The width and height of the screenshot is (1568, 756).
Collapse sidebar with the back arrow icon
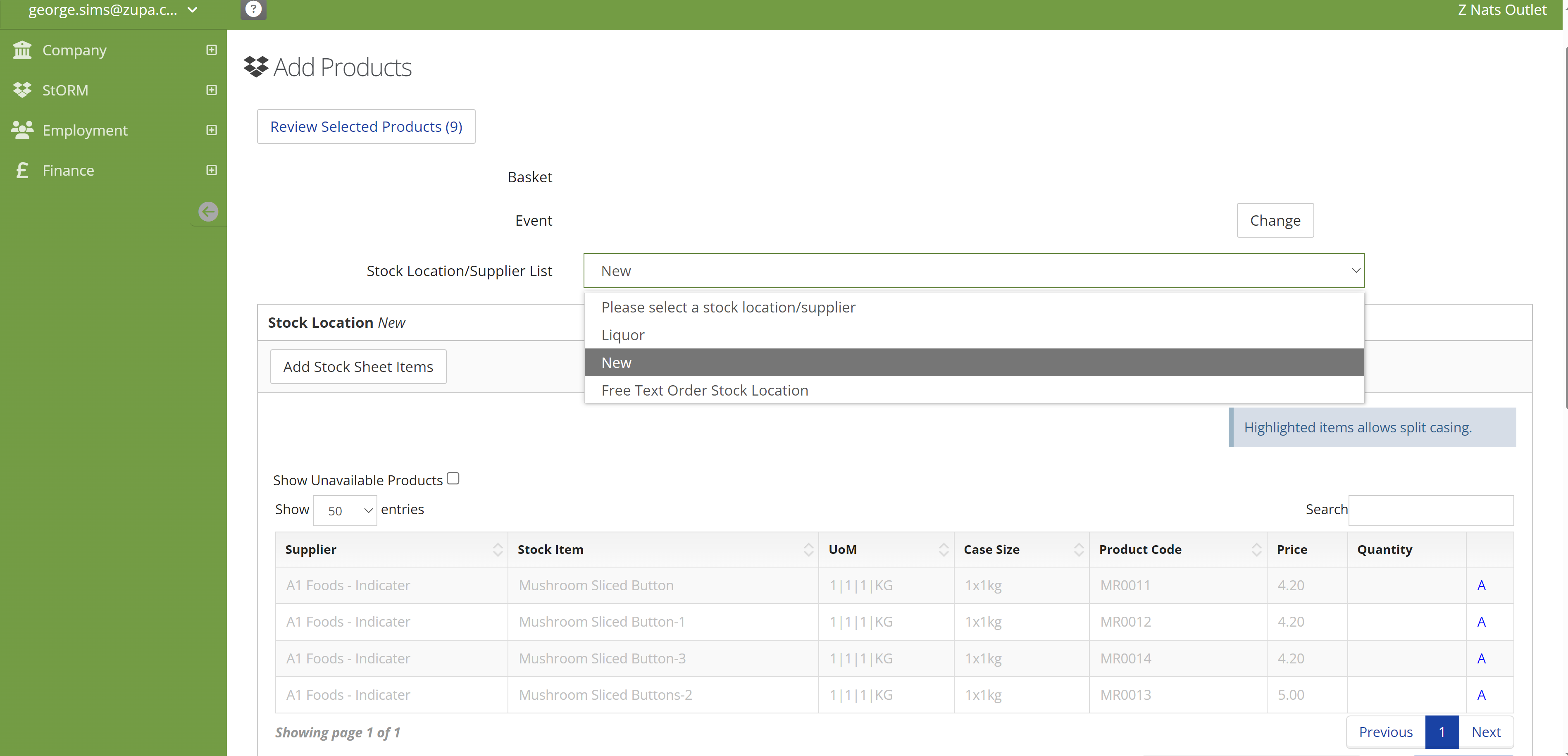[208, 211]
